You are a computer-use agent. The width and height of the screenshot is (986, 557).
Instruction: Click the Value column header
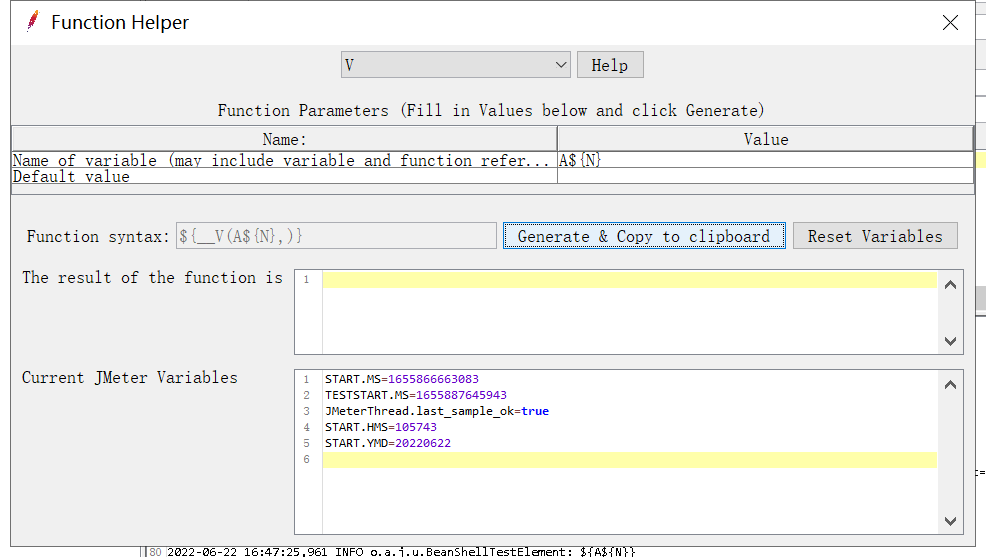765,139
